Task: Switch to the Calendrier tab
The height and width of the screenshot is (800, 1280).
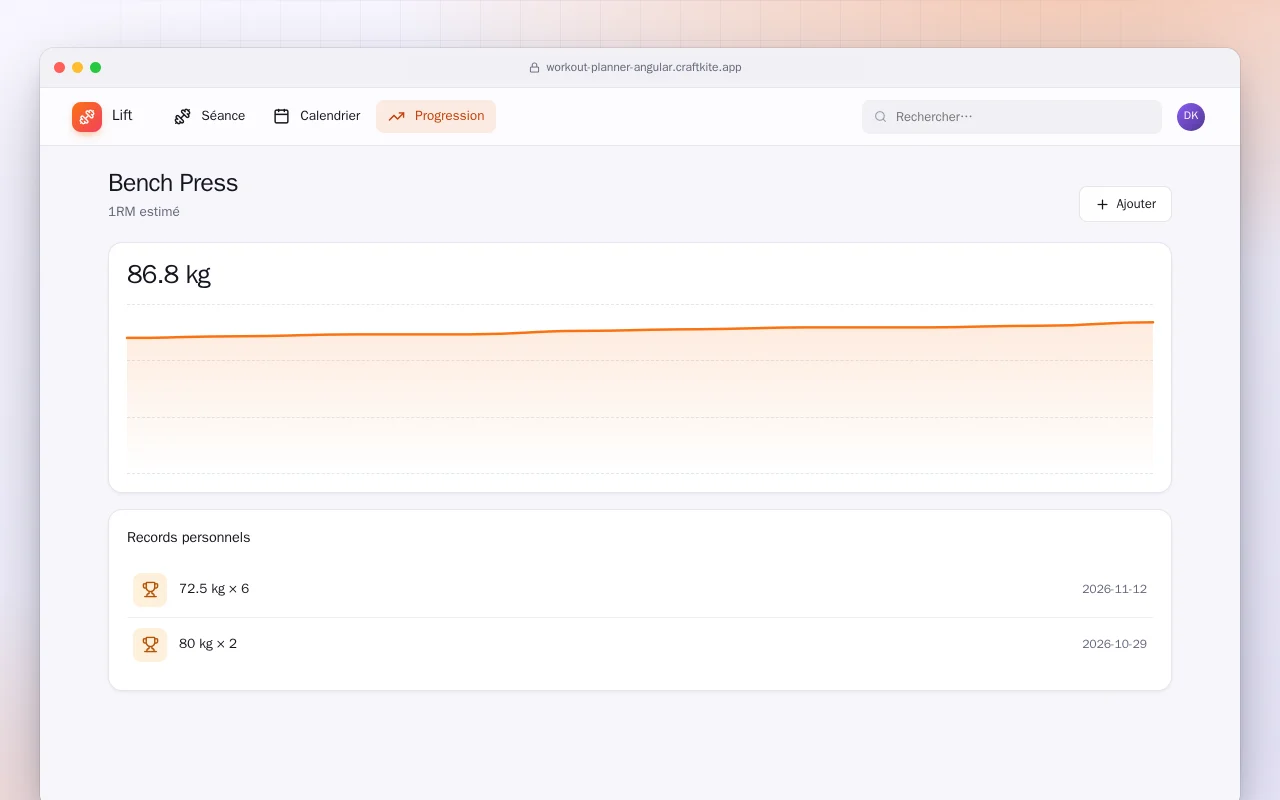Action: (317, 116)
